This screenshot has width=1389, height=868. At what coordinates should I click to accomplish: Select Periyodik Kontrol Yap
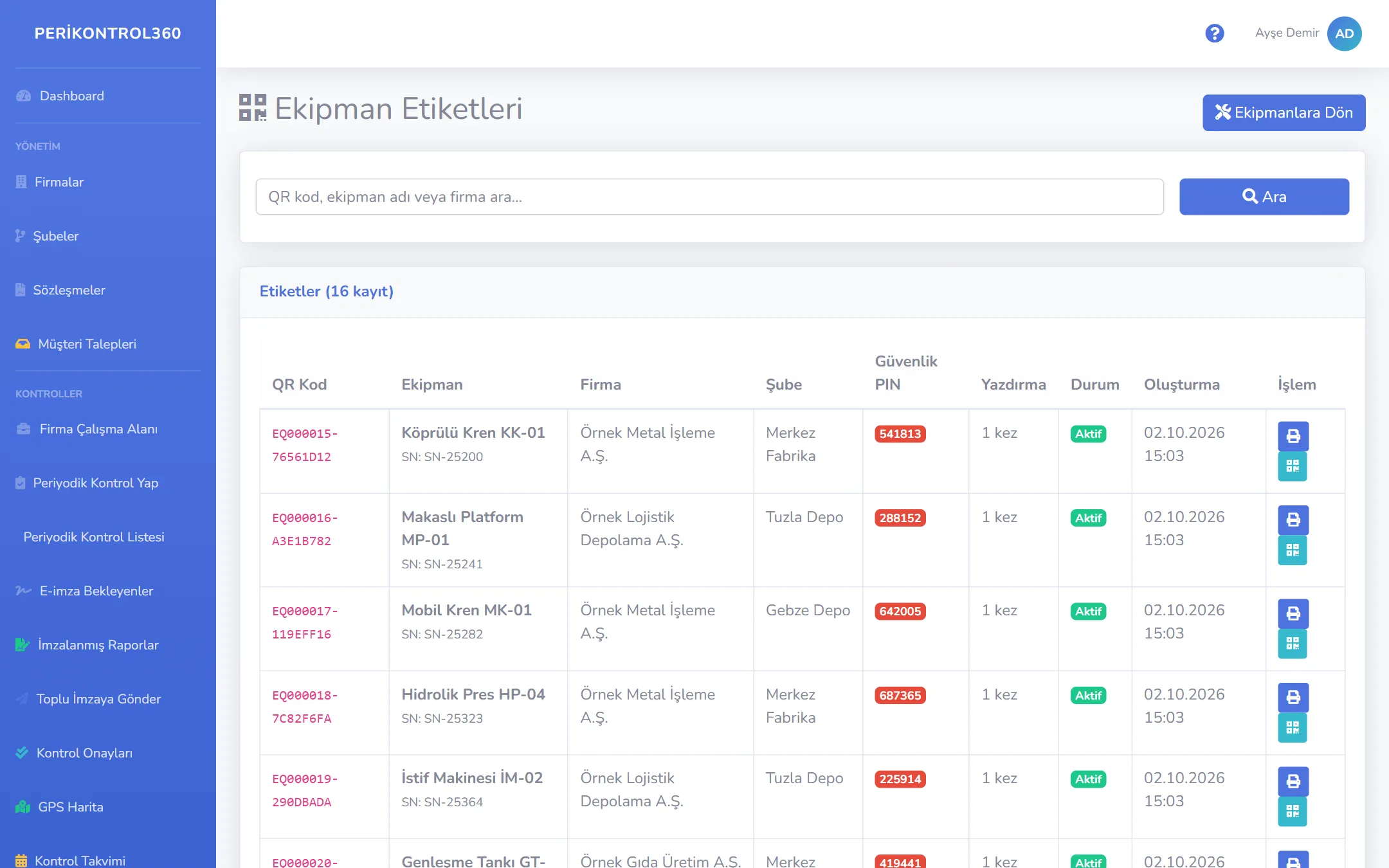point(107,483)
